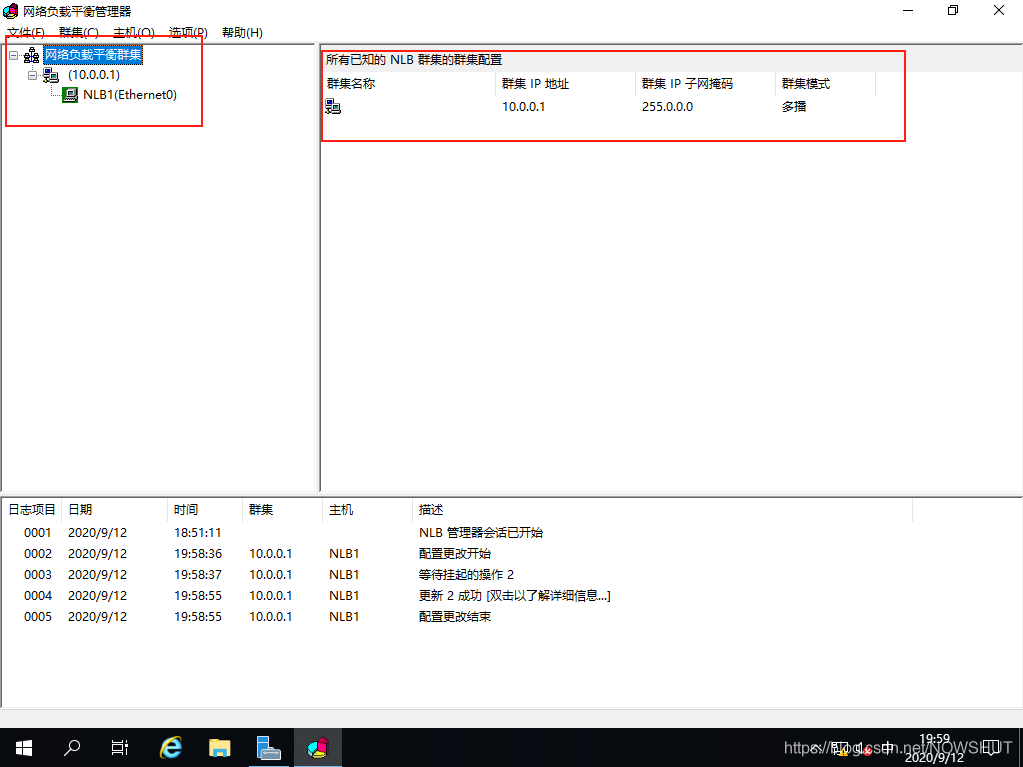This screenshot has height=767, width=1023.
Task: Sort list by 群集 IP 地址 column header
Action: click(x=535, y=84)
